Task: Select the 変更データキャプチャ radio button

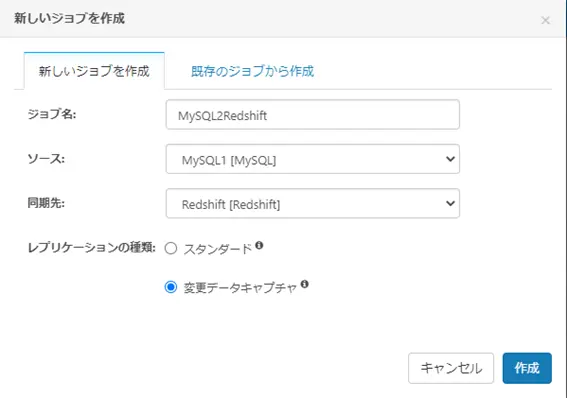Action: pyautogui.click(x=171, y=287)
